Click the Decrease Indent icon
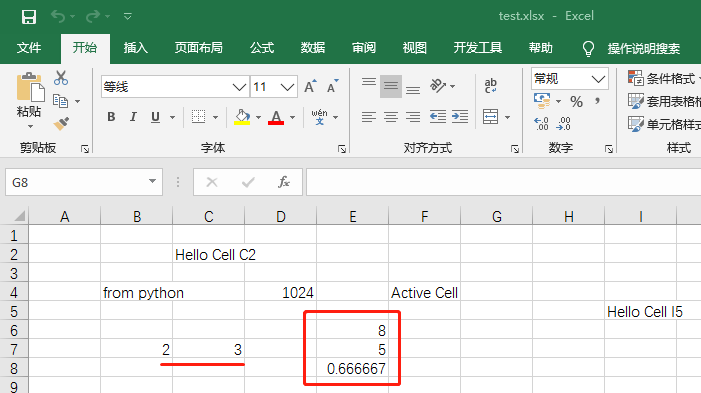The height and width of the screenshot is (393, 701). [x=438, y=117]
